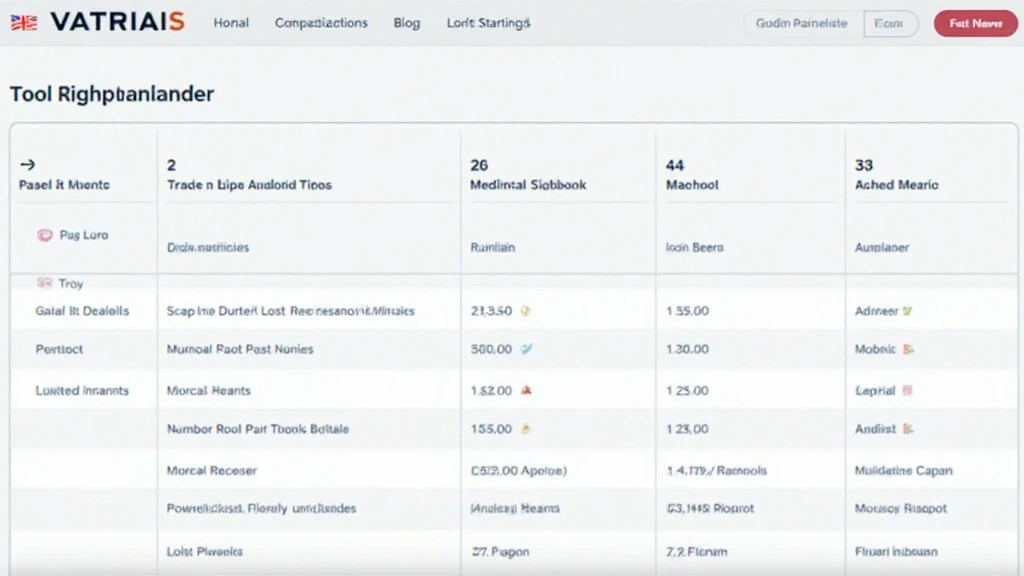This screenshot has height=576, width=1024.
Task: Select the Mumoal Raot Past Nunies row
Action: [241, 349]
